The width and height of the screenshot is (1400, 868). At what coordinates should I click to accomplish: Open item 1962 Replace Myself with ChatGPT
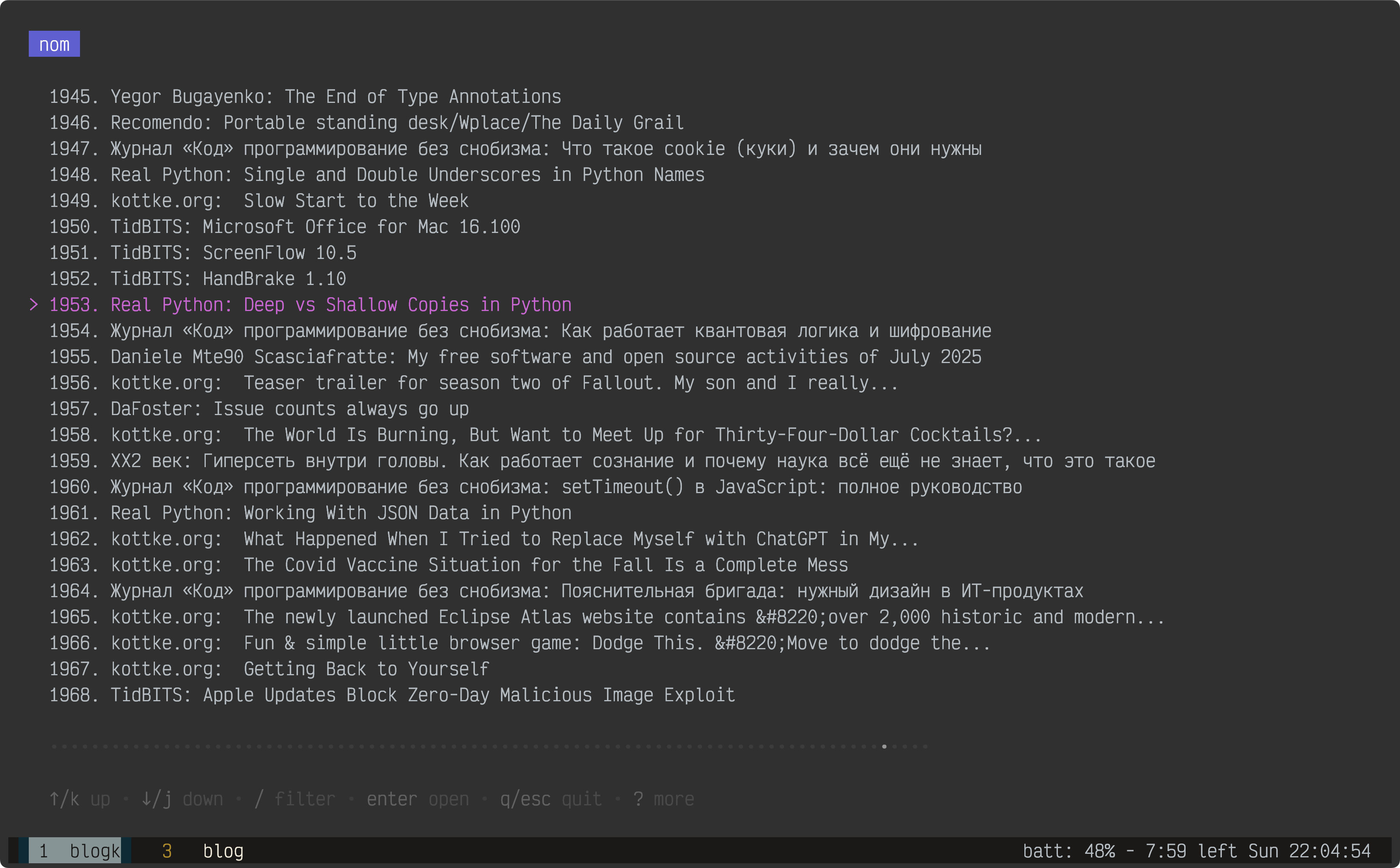click(484, 539)
